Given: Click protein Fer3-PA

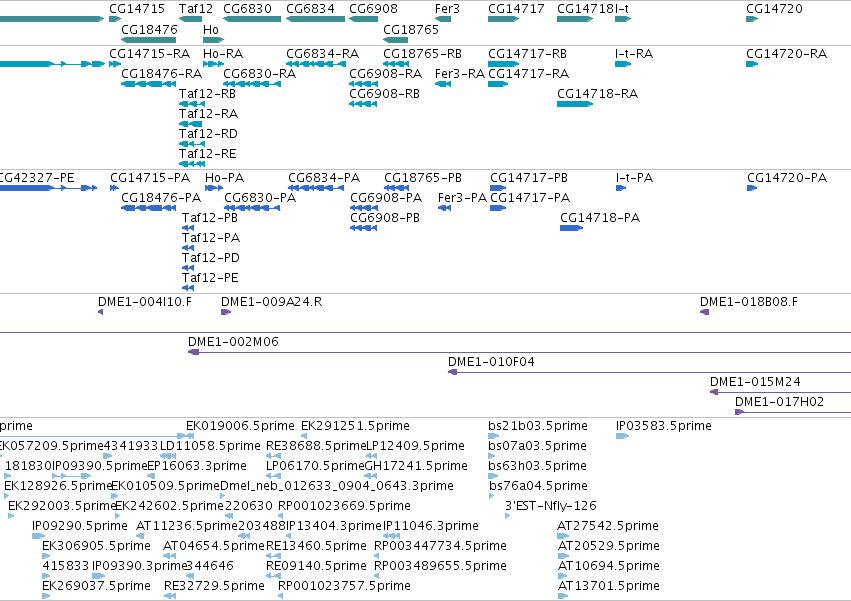Looking at the screenshot, I should (x=462, y=198).
